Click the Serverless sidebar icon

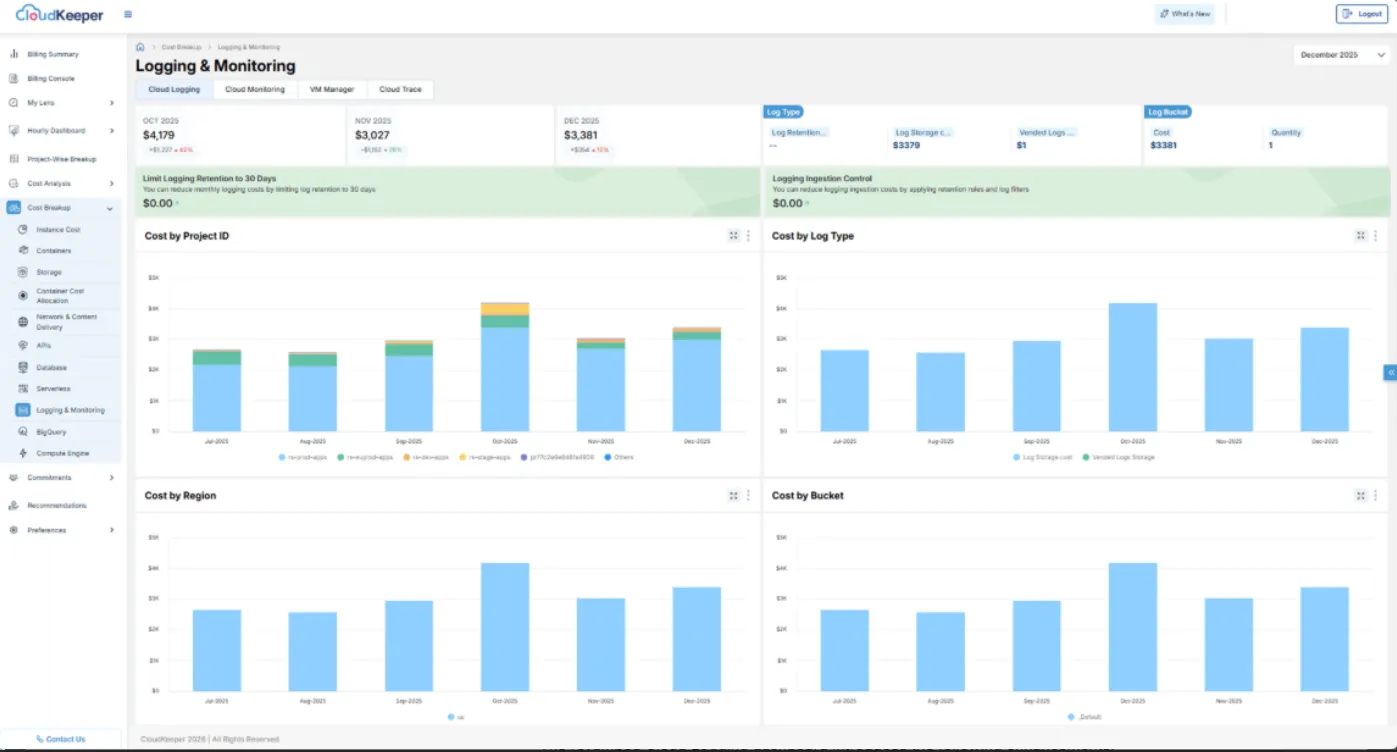point(23,388)
